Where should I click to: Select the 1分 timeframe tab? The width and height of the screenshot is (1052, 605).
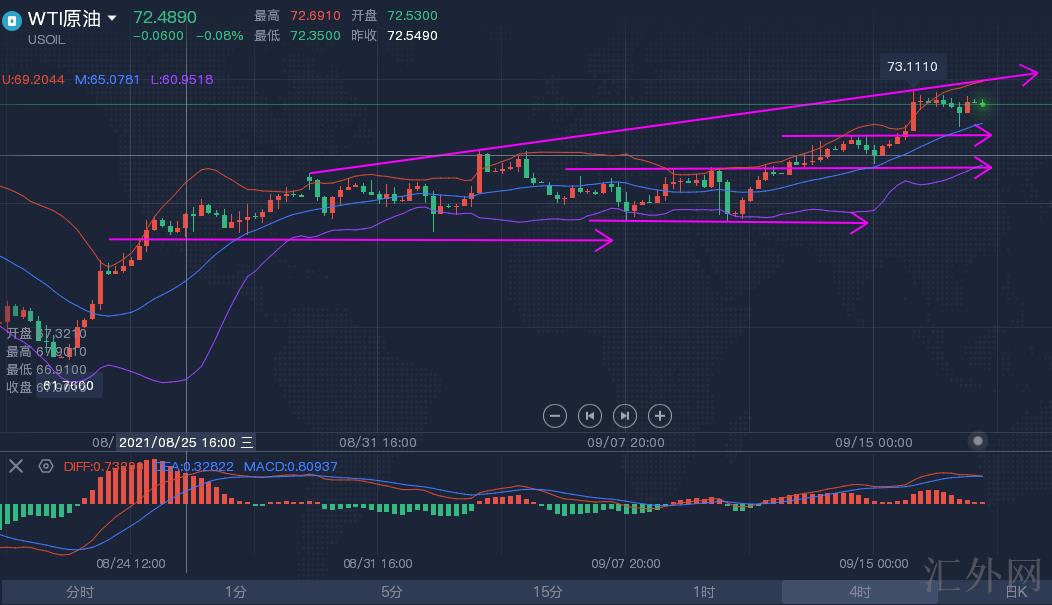235,592
